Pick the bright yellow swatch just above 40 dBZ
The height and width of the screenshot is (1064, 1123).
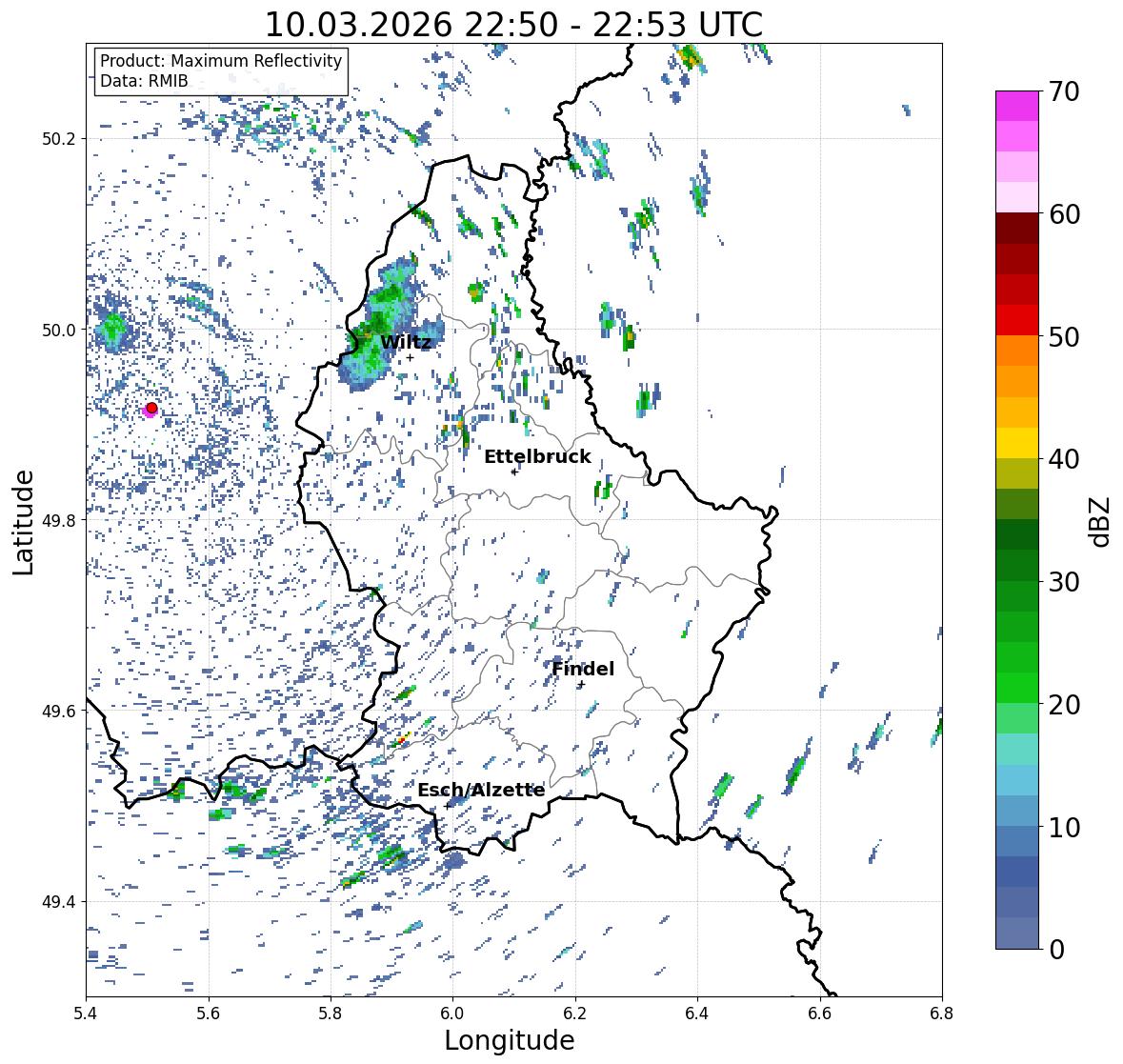[x=1017, y=443]
